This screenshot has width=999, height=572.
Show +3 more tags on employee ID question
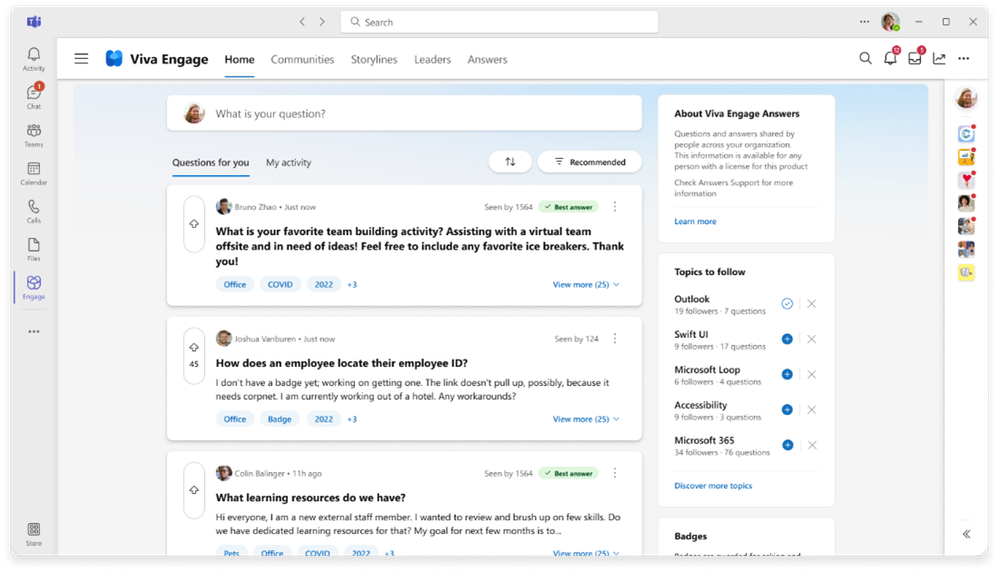352,419
